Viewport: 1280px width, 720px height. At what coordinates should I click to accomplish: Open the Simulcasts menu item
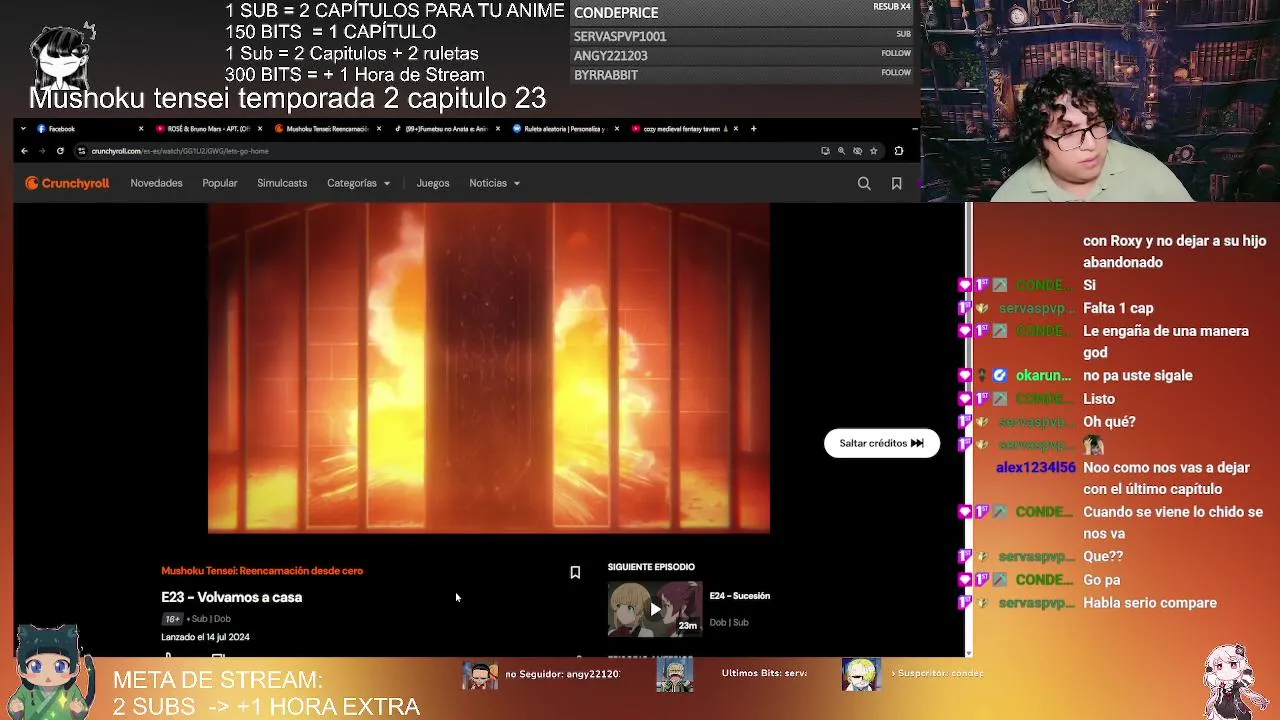click(282, 183)
